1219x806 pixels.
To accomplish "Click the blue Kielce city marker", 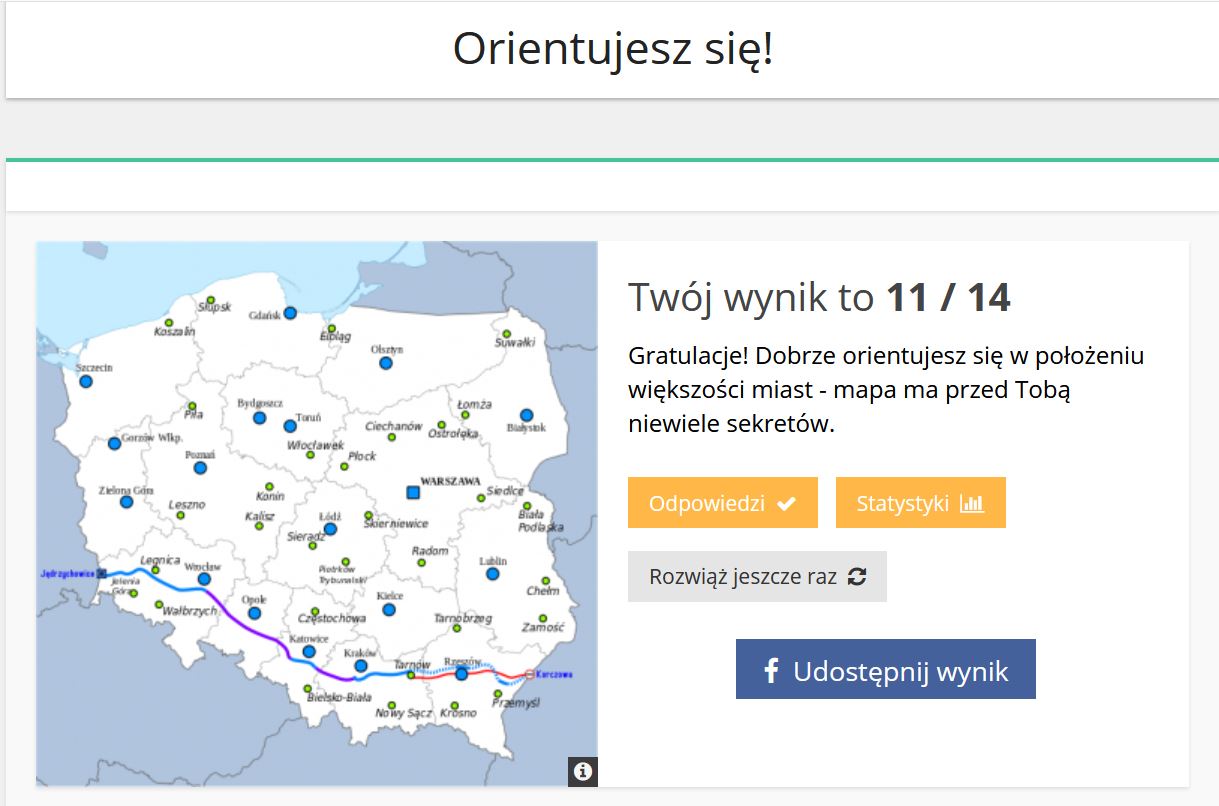I will tap(389, 609).
